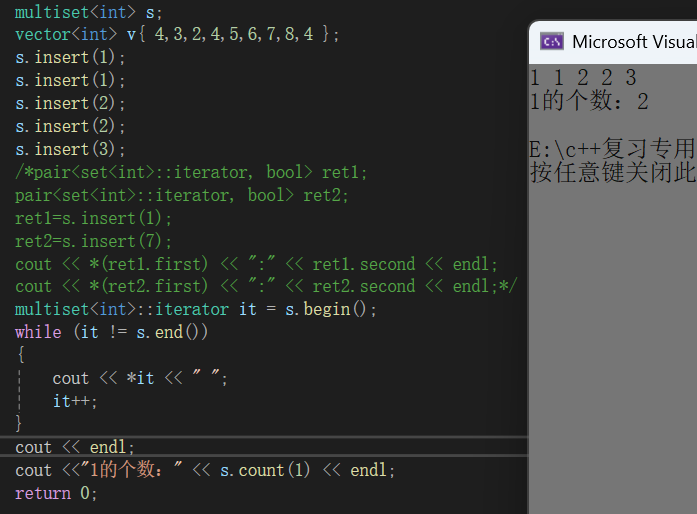Click the console output '1的个数: 2'

click(x=589, y=101)
